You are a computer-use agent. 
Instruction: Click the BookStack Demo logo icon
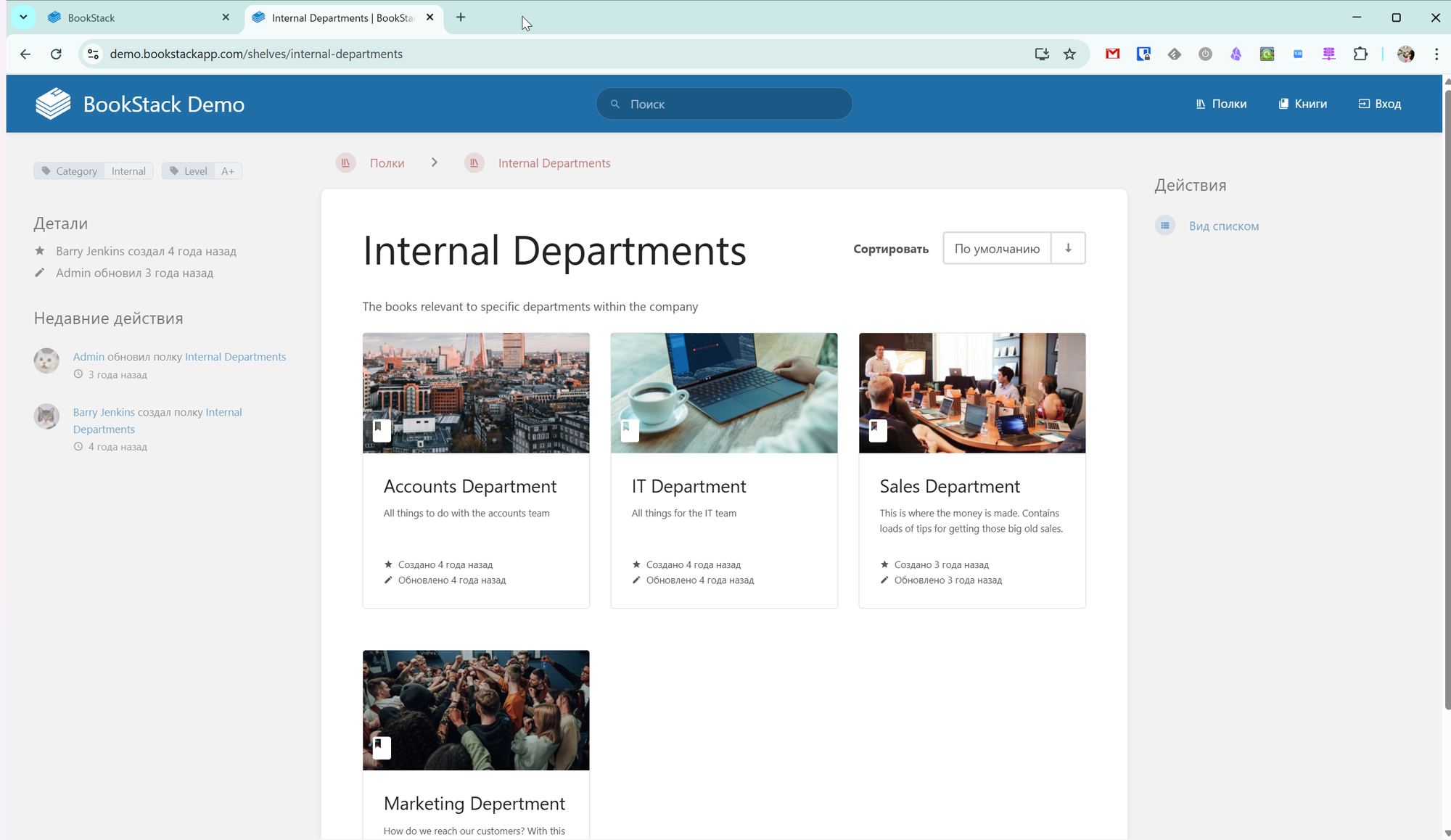[x=53, y=104]
